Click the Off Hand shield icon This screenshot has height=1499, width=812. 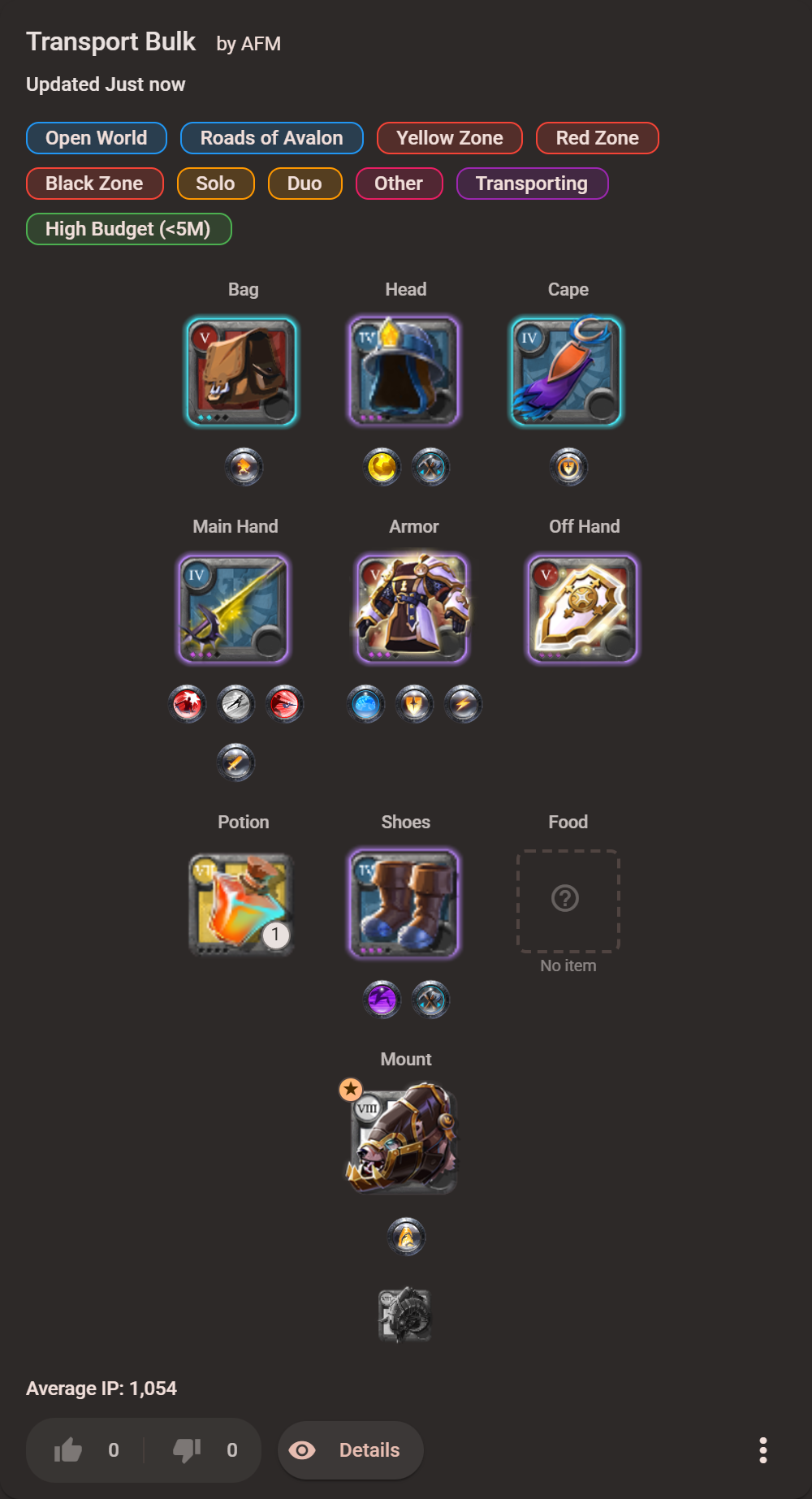[583, 609]
